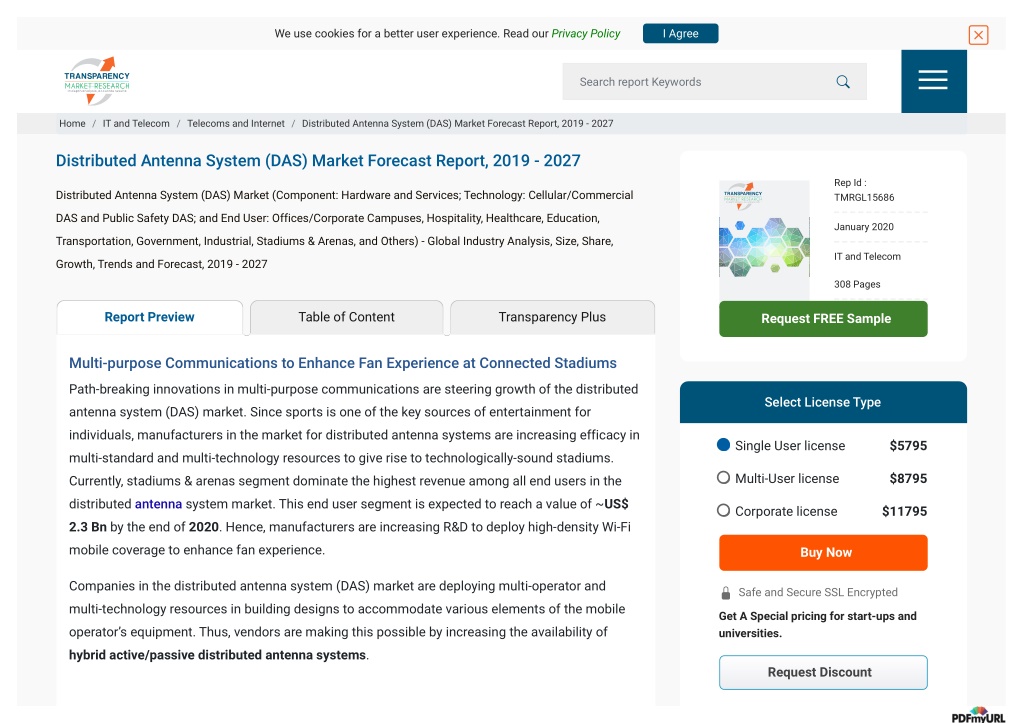1024x723 pixels.
Task: Click Request FREE Sample button
Action: click(x=823, y=319)
